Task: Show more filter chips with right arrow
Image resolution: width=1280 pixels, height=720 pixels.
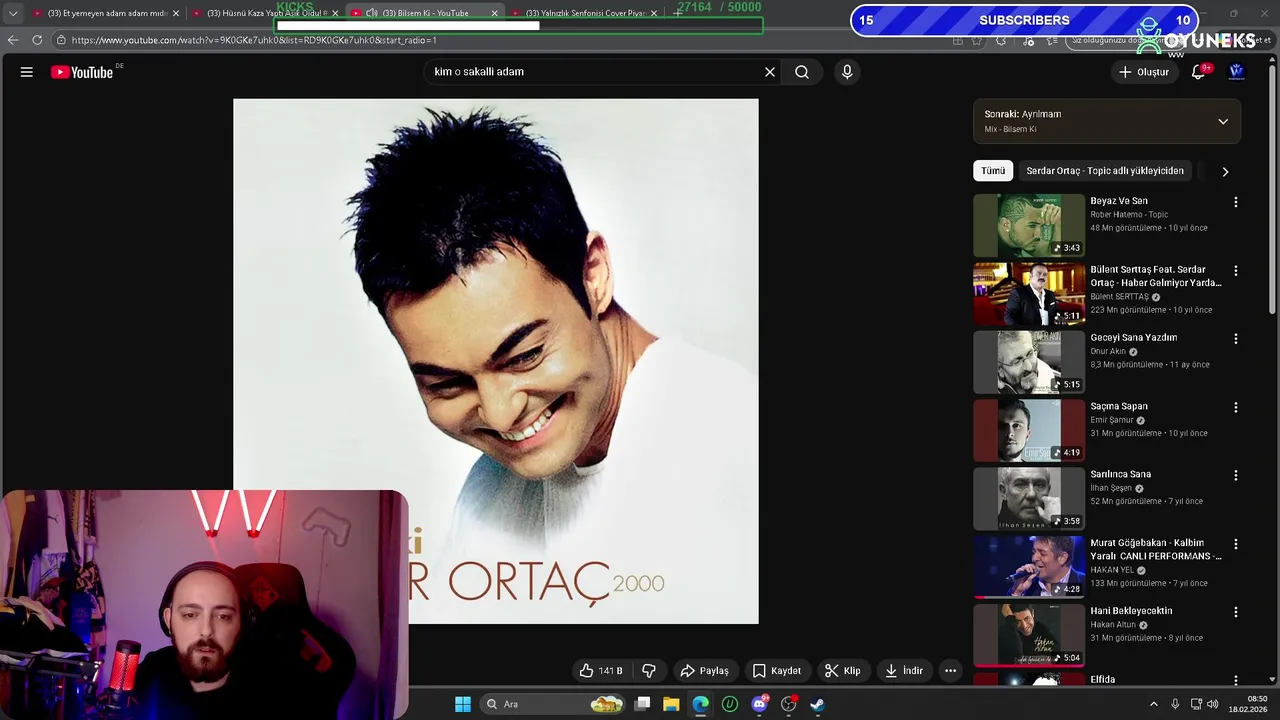Action: [1225, 171]
